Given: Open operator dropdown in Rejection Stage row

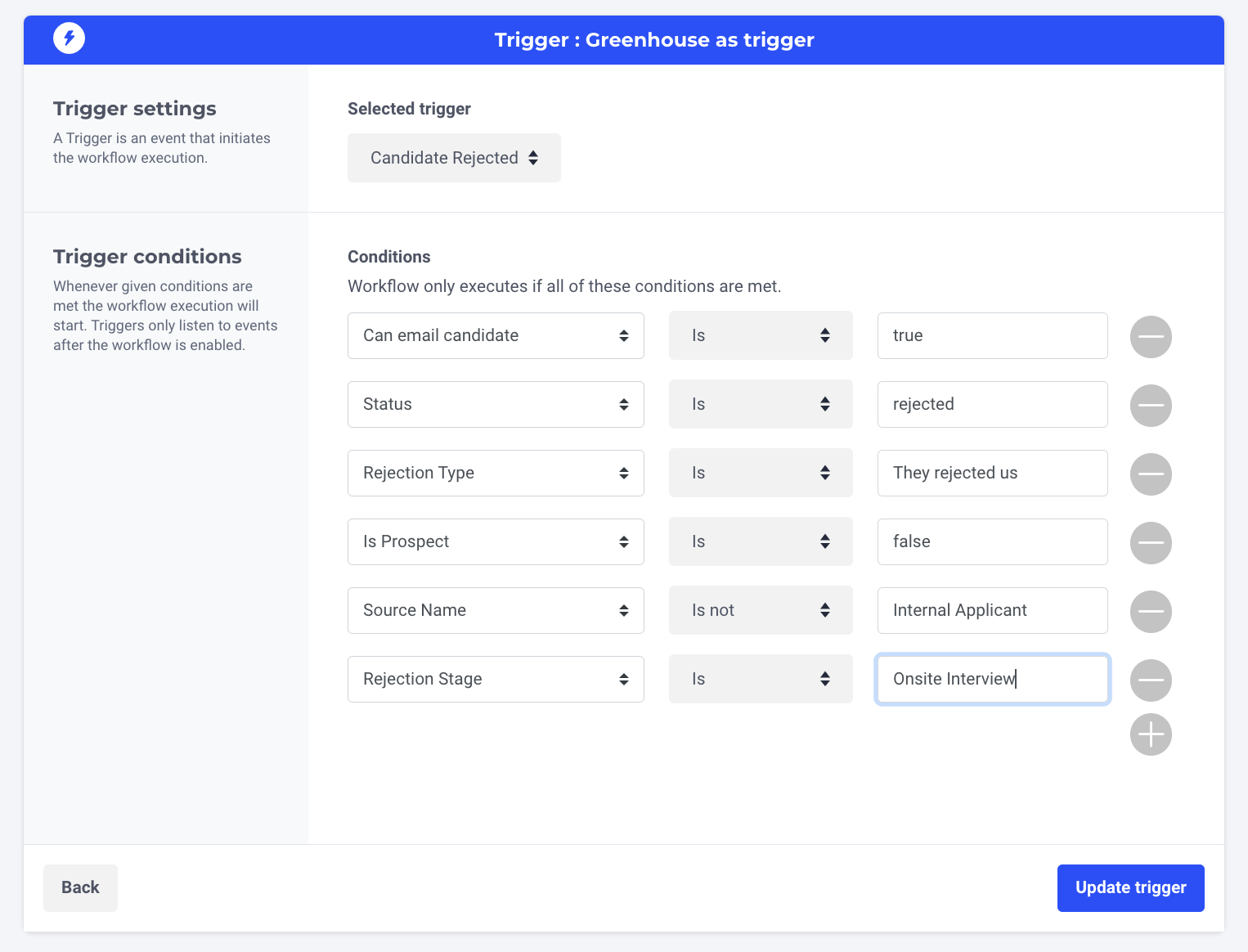Looking at the screenshot, I should pos(761,679).
